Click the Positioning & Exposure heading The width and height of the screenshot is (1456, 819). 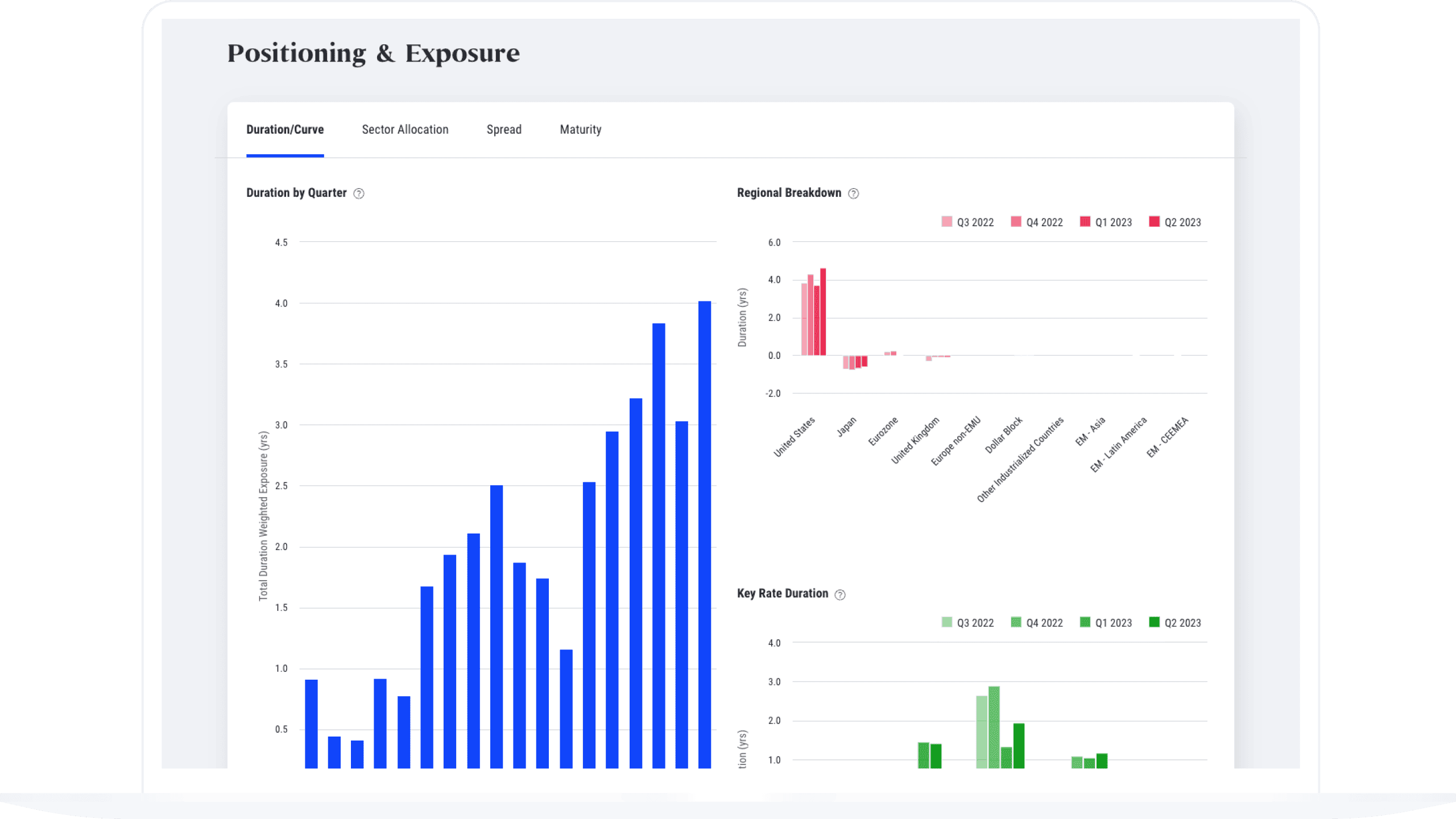point(373,53)
